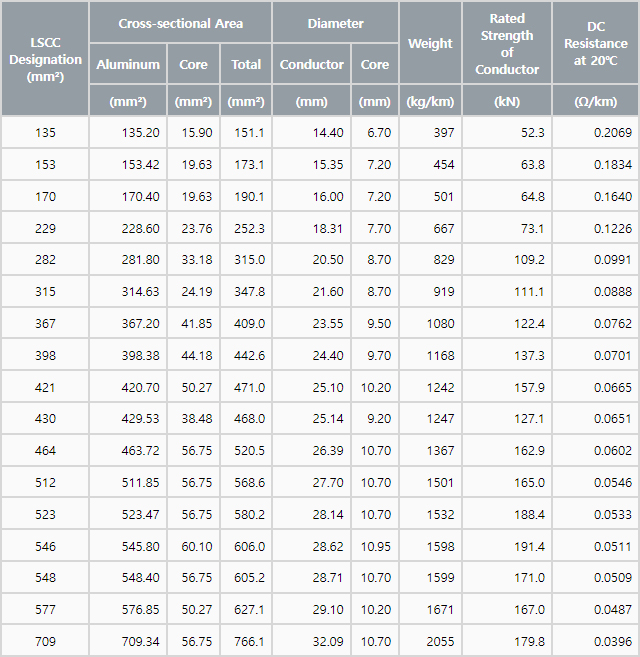Select the Total area sub-header
Screen dimensions: 640x657
[246, 65]
